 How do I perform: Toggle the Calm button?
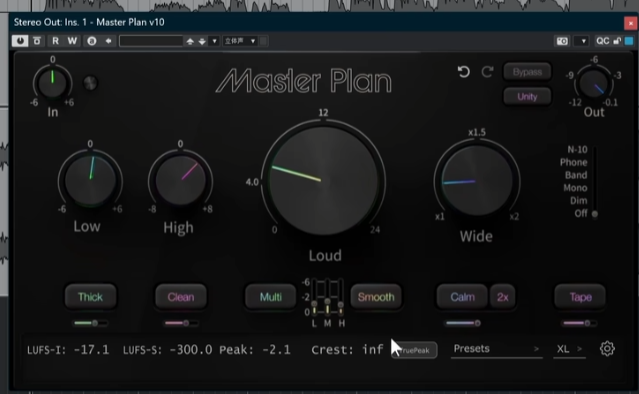point(462,297)
